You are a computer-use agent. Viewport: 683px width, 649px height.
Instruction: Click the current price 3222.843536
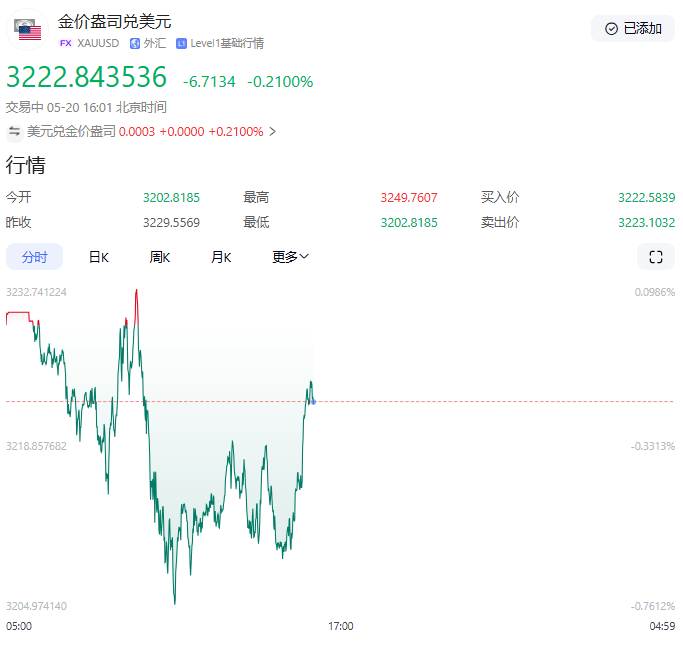(86, 77)
